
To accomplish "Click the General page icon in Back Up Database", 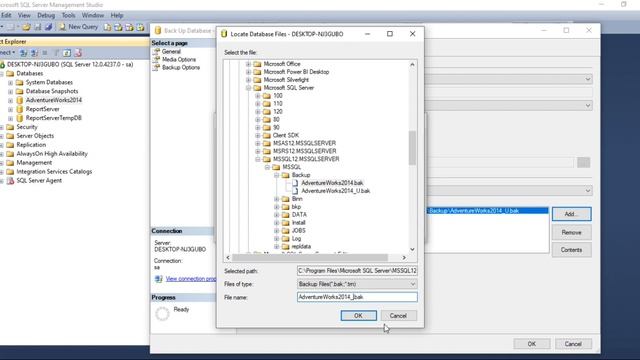I will pos(156,51).
